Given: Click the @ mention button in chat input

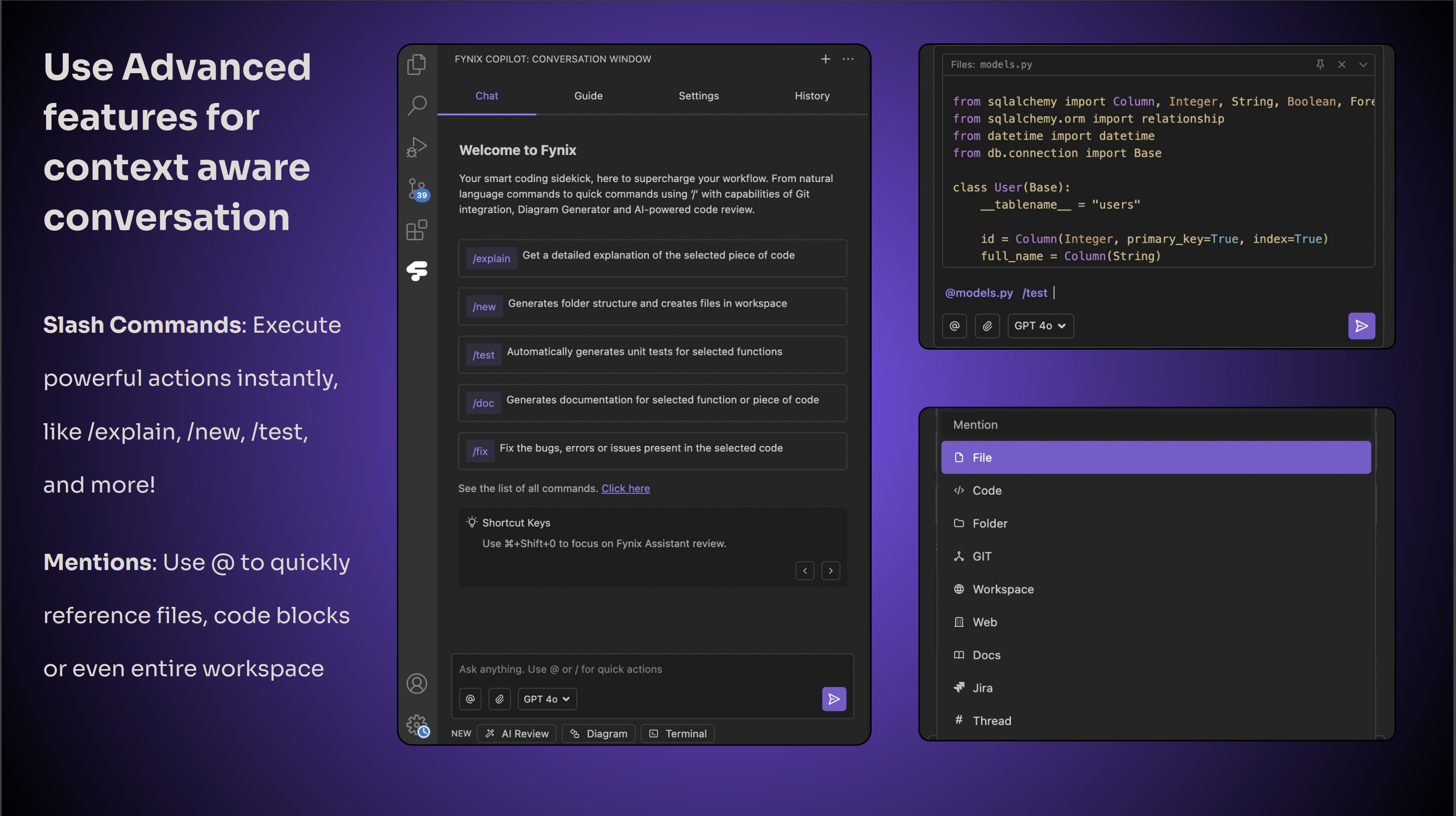Looking at the screenshot, I should 469,699.
